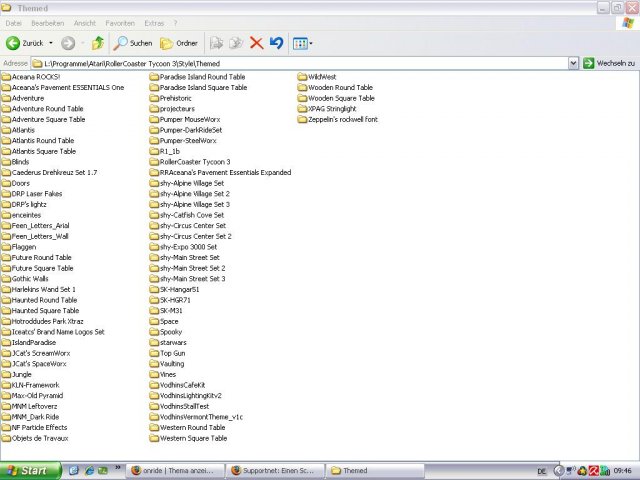Switch to onride Firefox taskbar window
The image size is (640, 480).
tap(175, 471)
